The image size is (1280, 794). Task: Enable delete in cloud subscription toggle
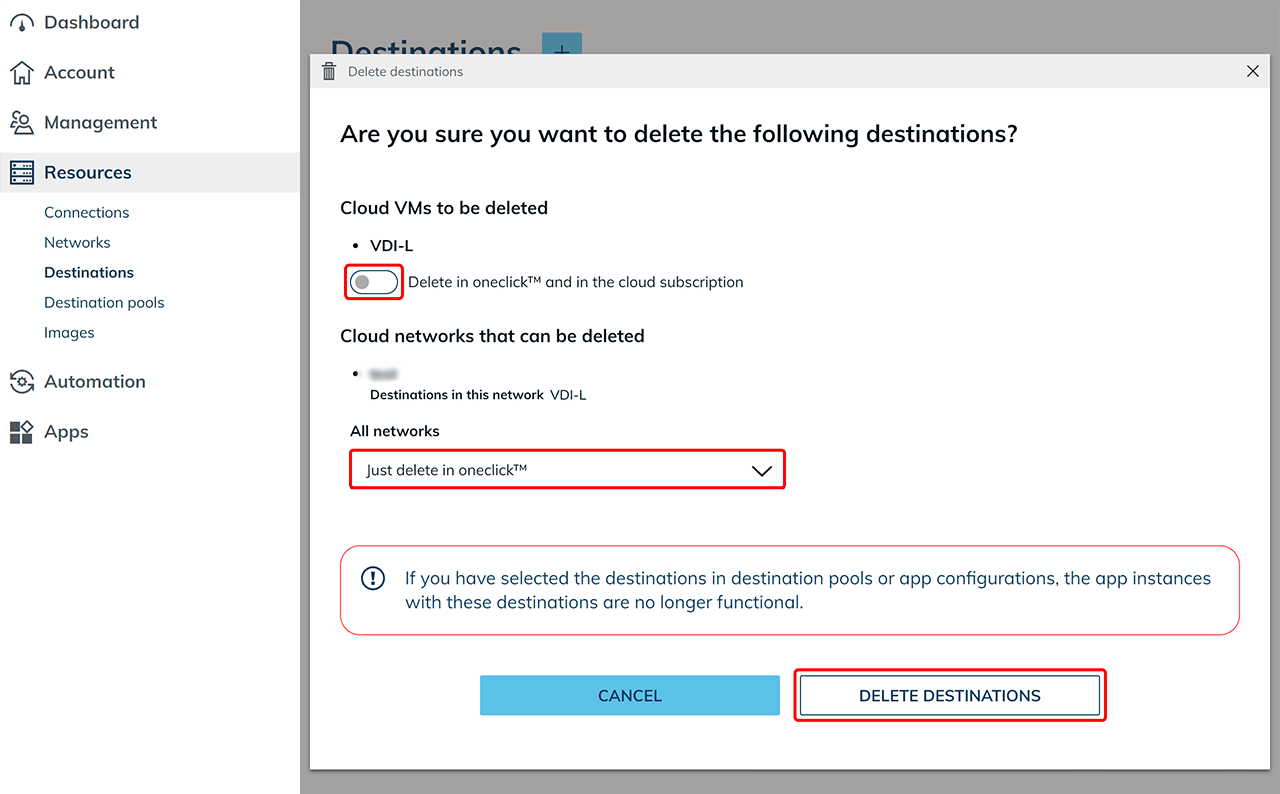[374, 283]
